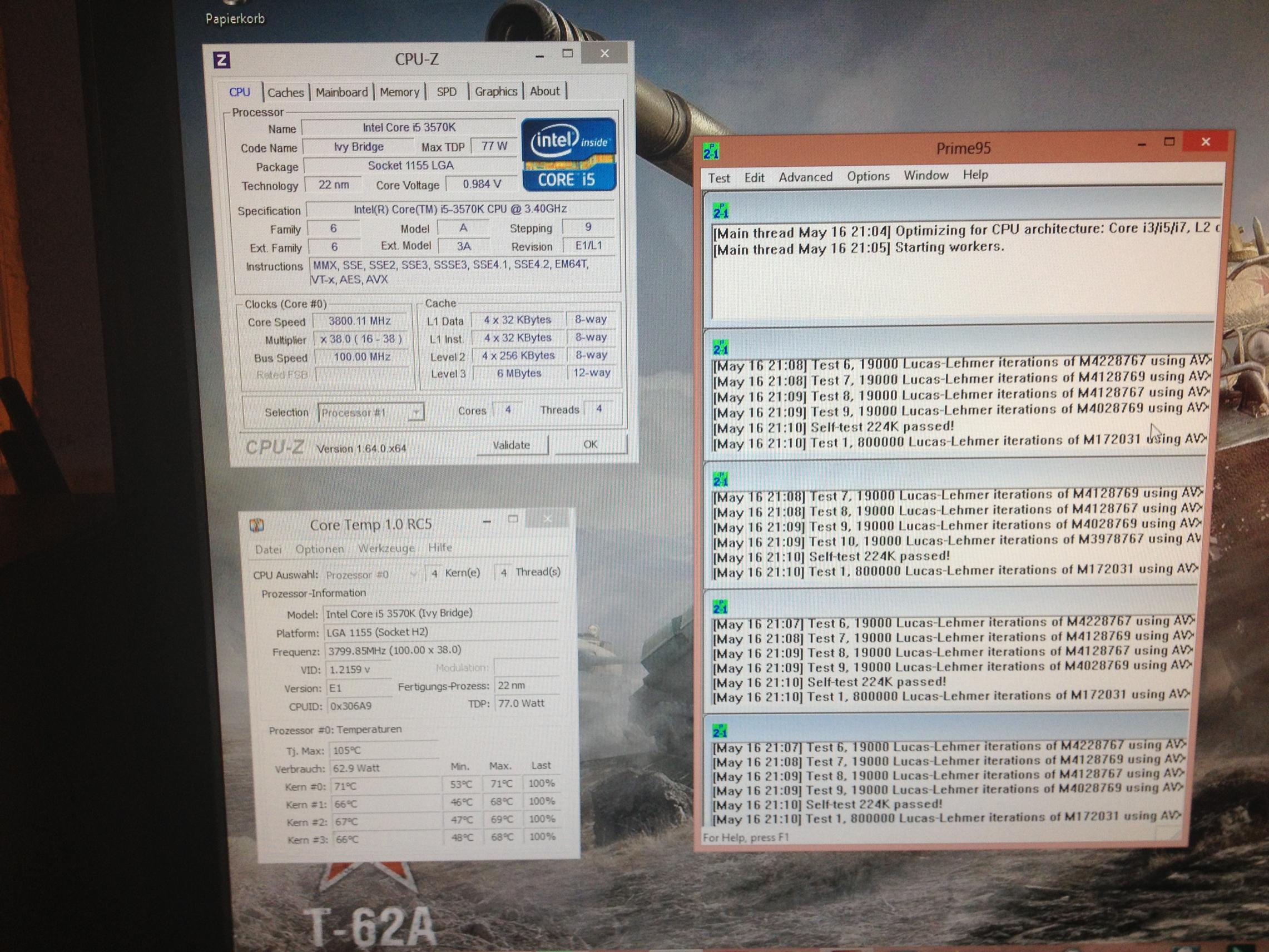Open the Werkzeuge menu in Core Temp

pos(385,548)
